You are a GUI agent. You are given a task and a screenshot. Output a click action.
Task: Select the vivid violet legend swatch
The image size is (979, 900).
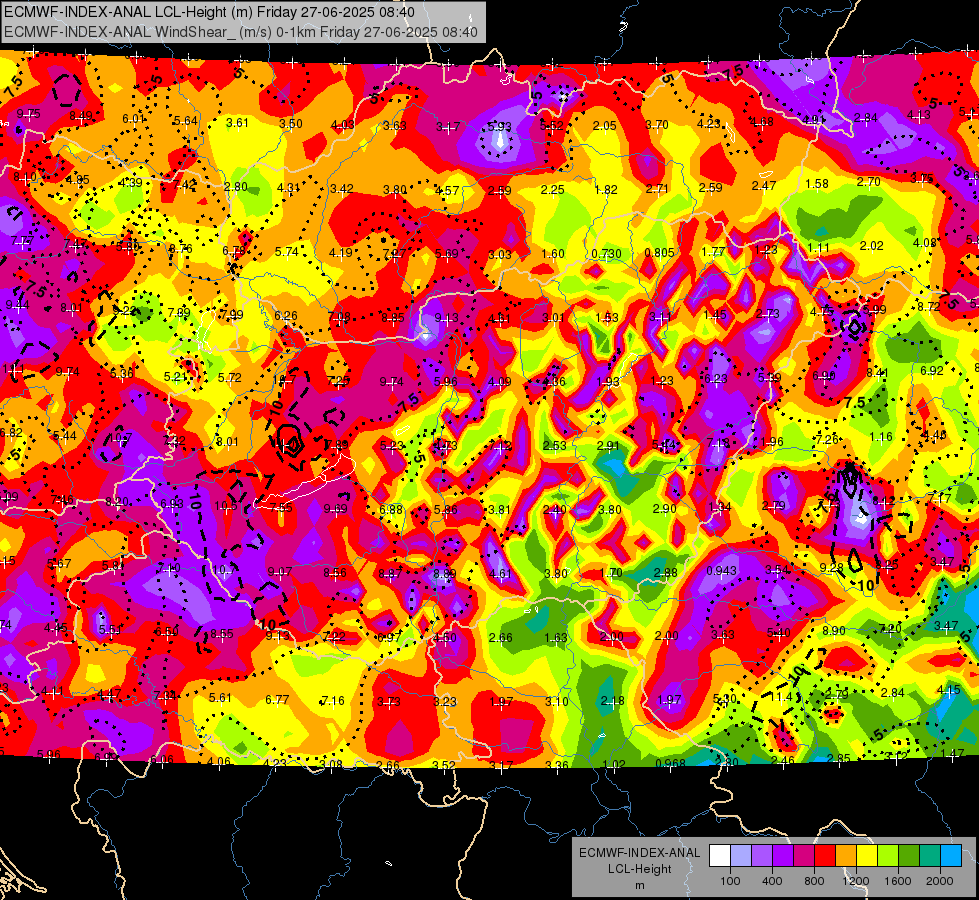point(783,856)
